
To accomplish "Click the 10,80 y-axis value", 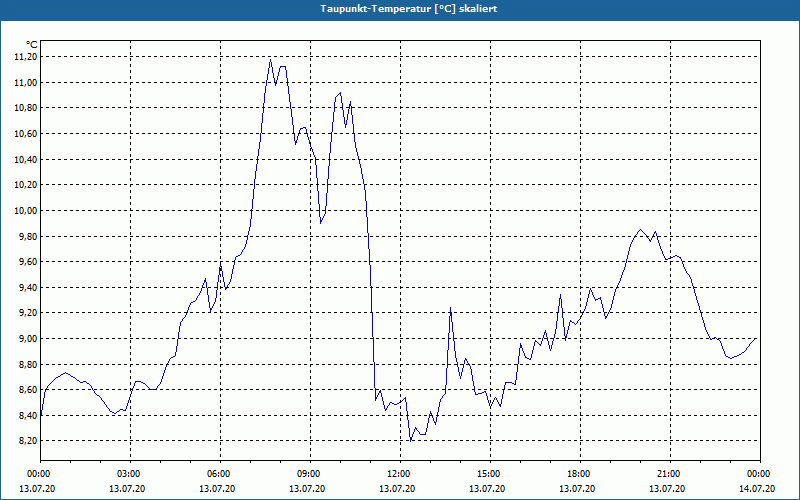I will (26, 108).
